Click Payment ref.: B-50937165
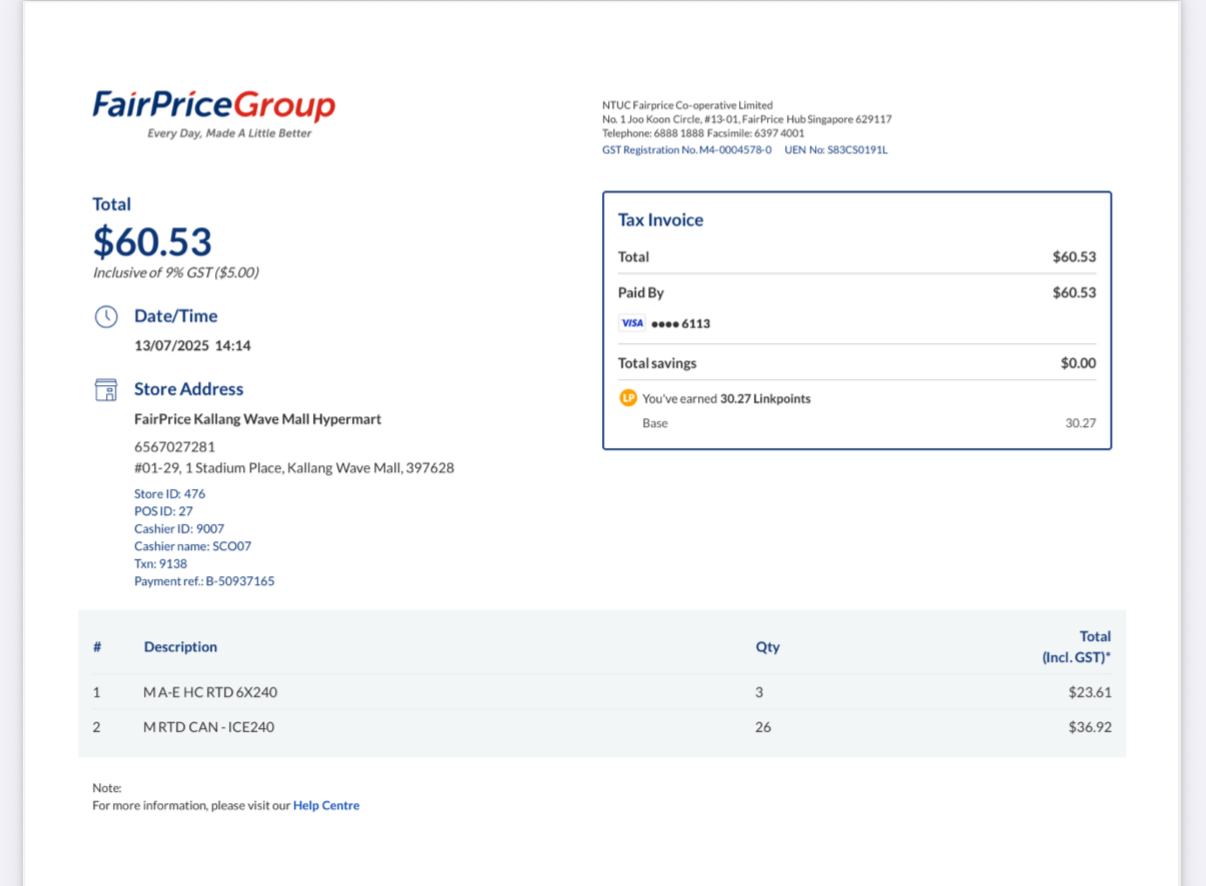Viewport: 1206px width, 886px height. (x=205, y=581)
